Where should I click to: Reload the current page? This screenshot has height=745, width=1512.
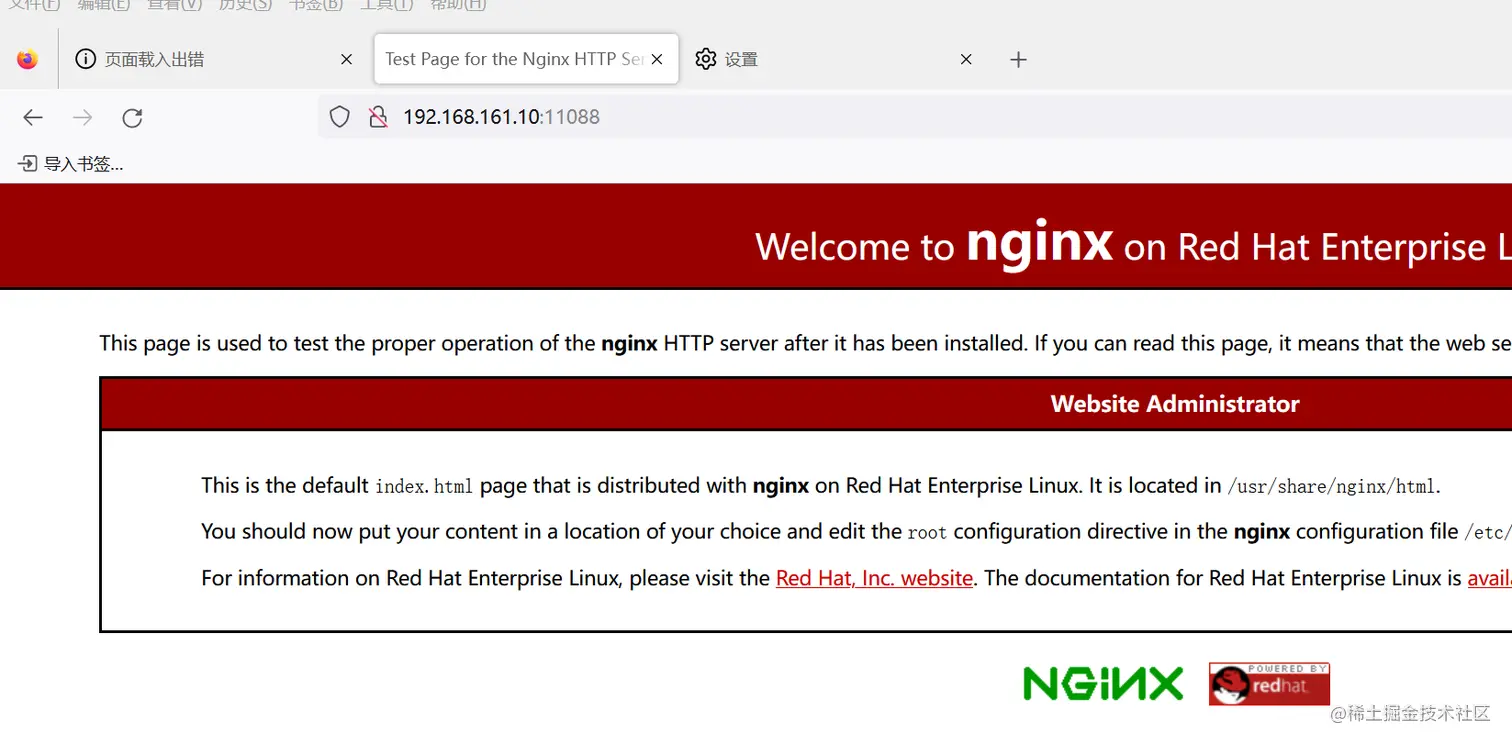[132, 117]
